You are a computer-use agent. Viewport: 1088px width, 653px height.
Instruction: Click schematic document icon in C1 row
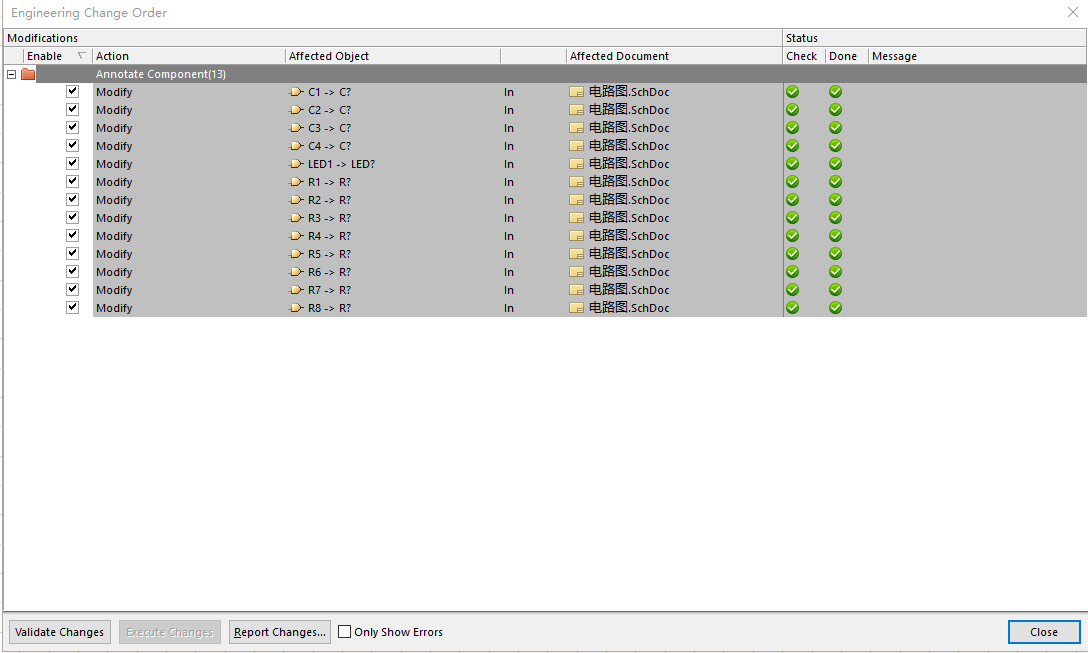577,92
